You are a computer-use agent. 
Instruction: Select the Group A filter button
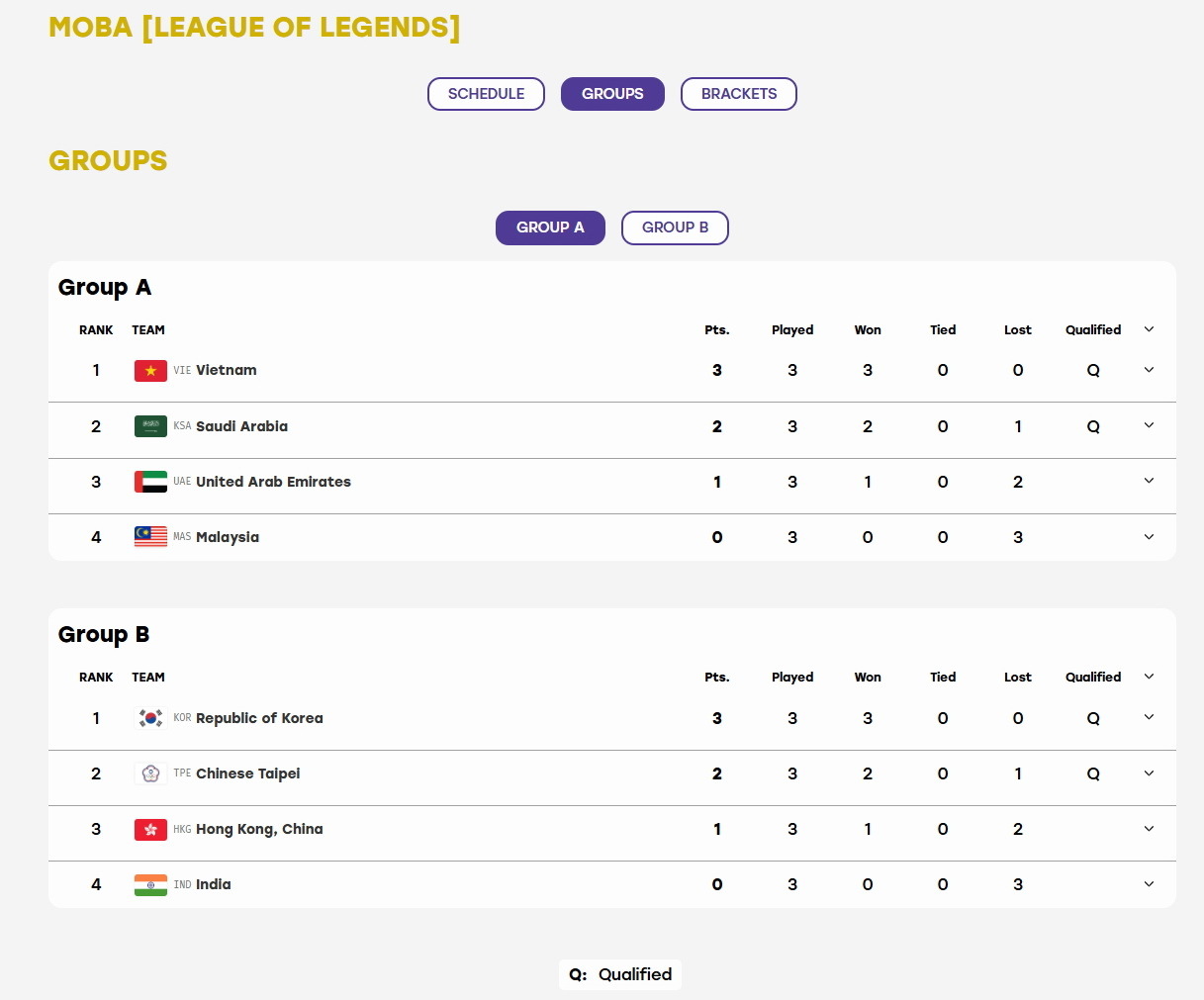550,227
